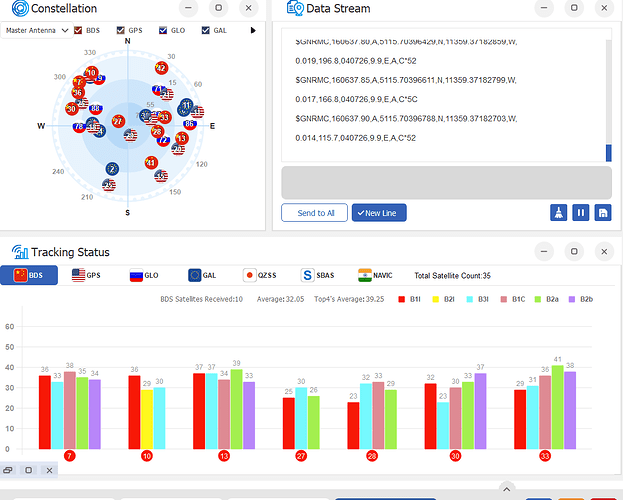The height and width of the screenshot is (500, 623).
Task: Click the gray command input field
Action: 446,183
